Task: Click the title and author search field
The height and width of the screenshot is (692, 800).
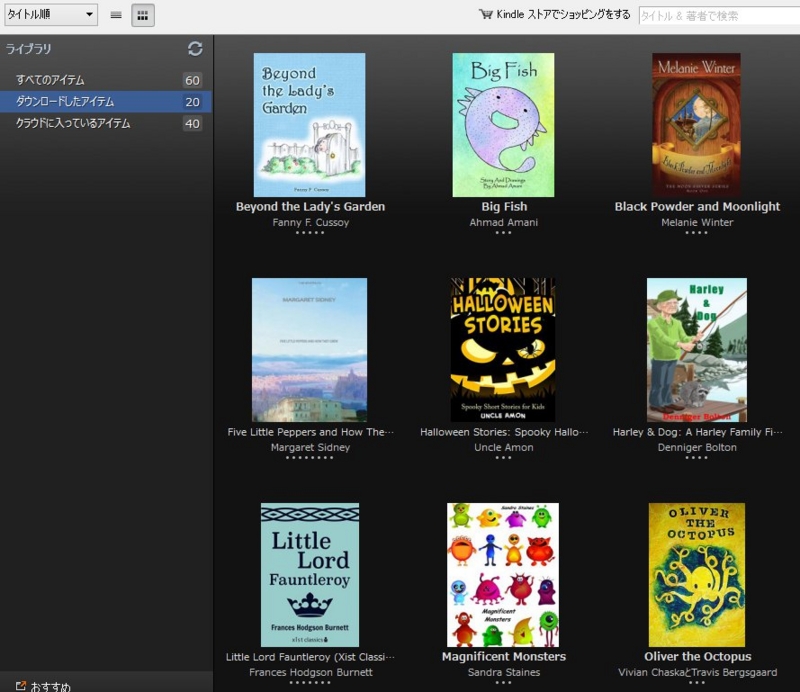Action: 719,16
